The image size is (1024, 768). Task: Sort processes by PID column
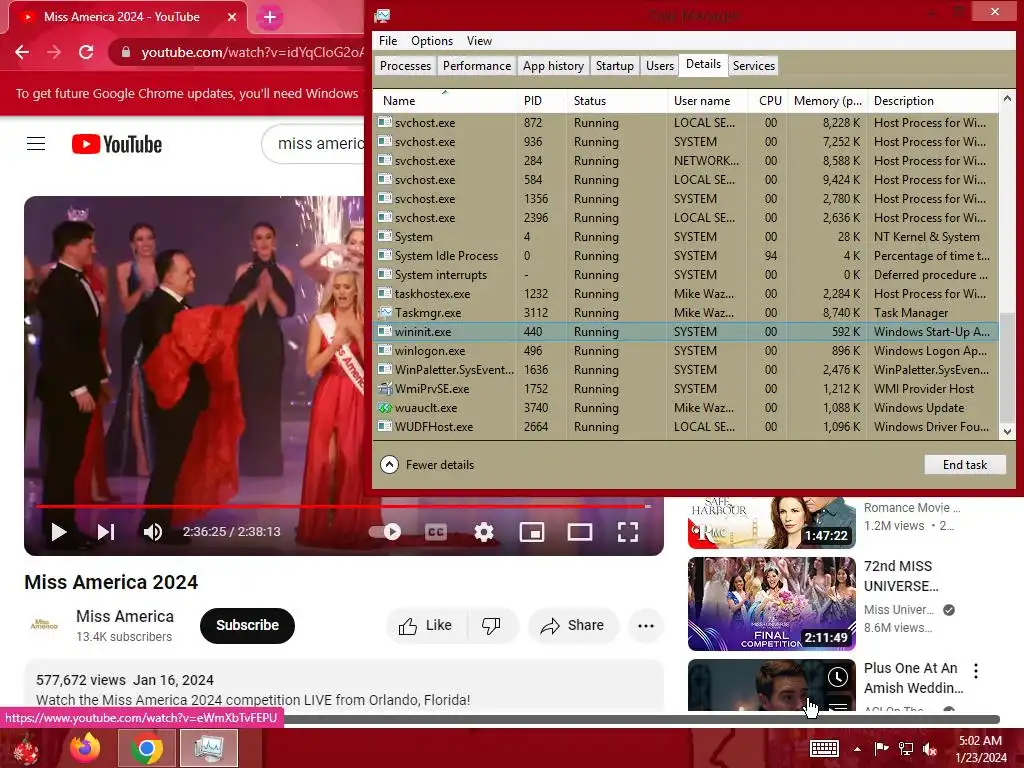pyautogui.click(x=541, y=101)
